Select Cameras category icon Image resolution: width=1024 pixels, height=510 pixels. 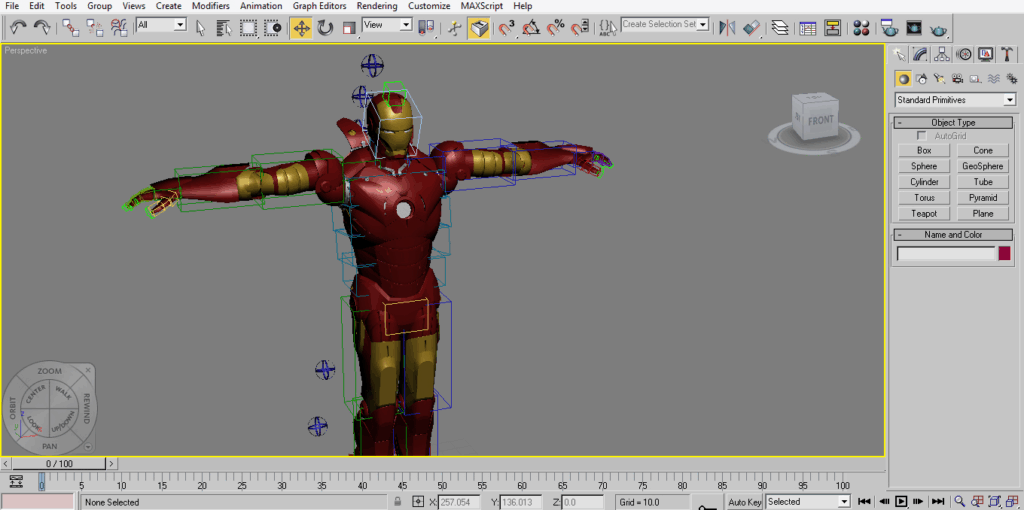coord(957,79)
